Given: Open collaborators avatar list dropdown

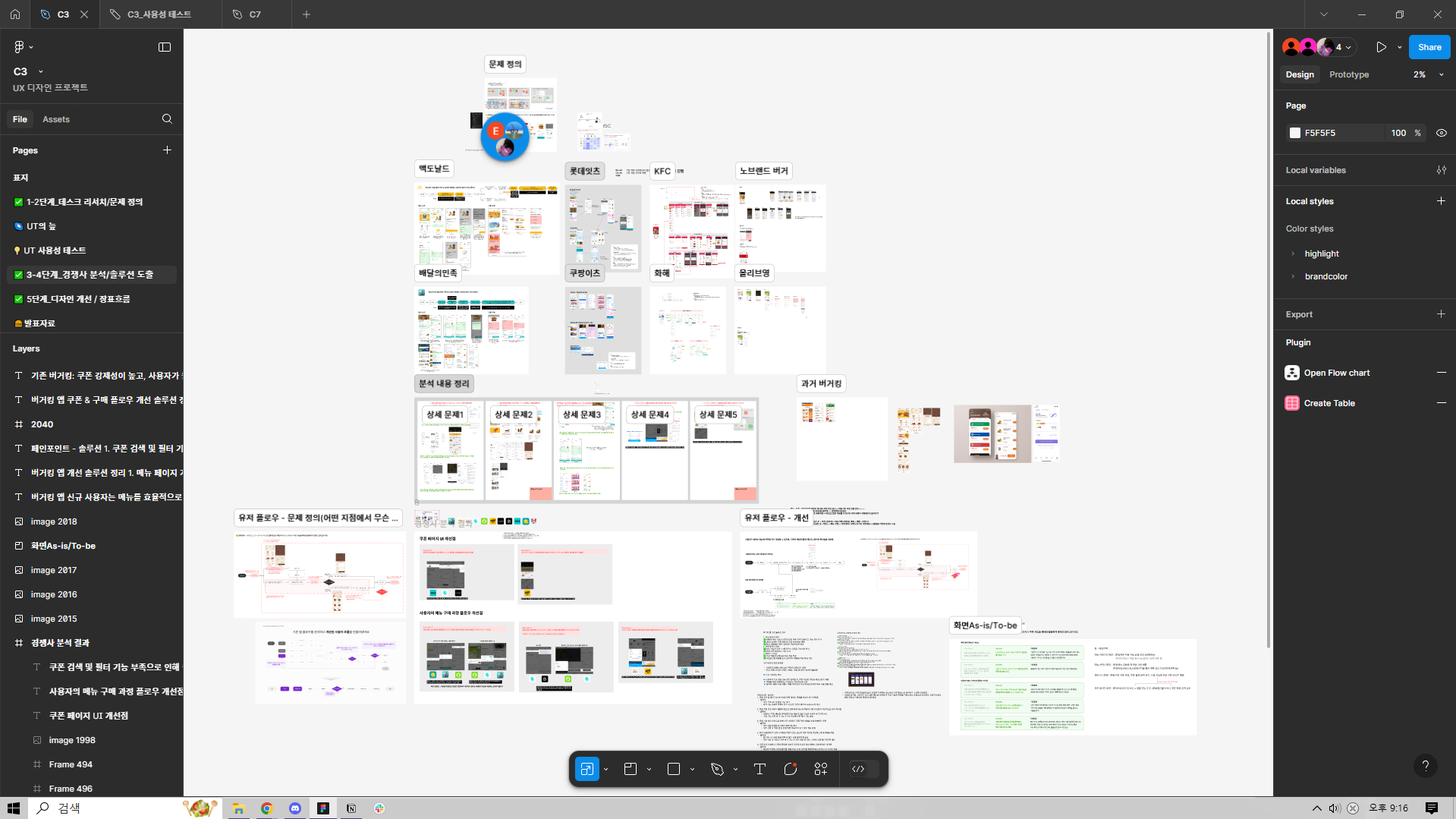Looking at the screenshot, I should (1348, 47).
